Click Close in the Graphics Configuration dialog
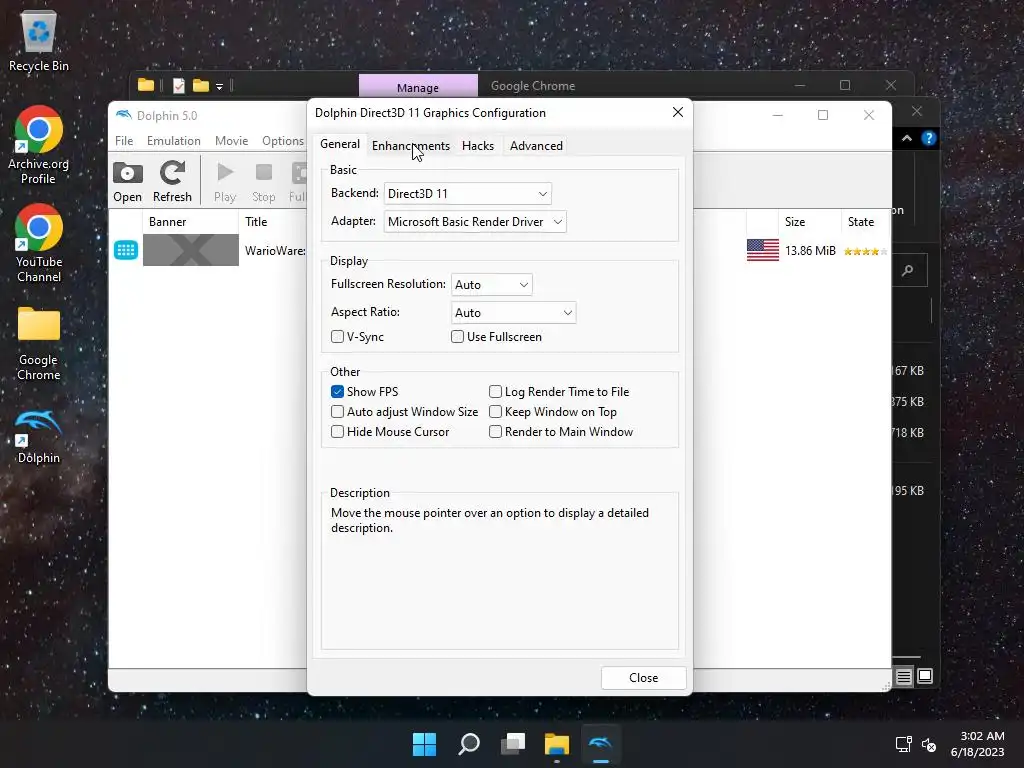Screen dimensions: 1024x768 coord(643,678)
